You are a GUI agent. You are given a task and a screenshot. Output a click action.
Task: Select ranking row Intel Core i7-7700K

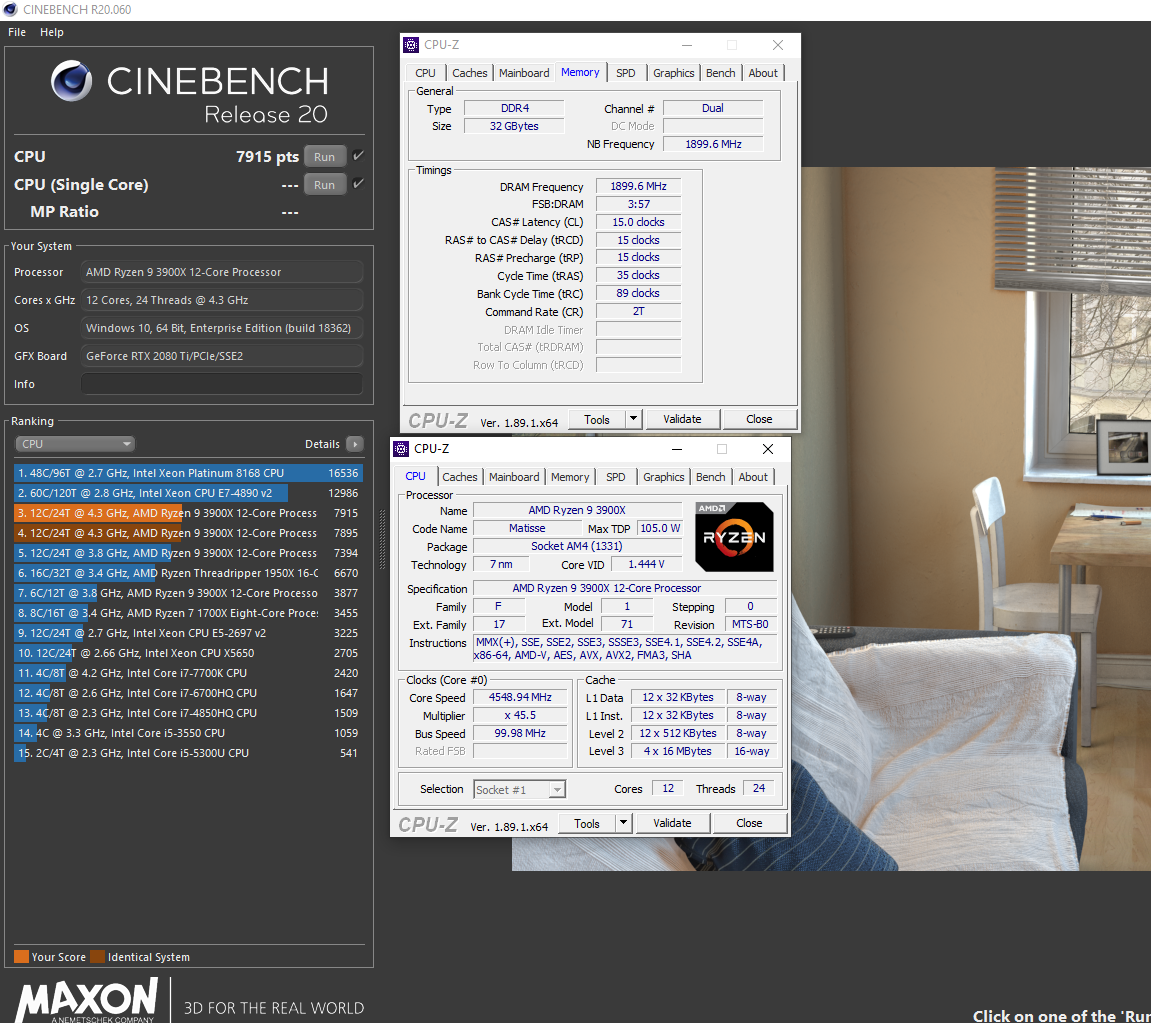tap(188, 673)
